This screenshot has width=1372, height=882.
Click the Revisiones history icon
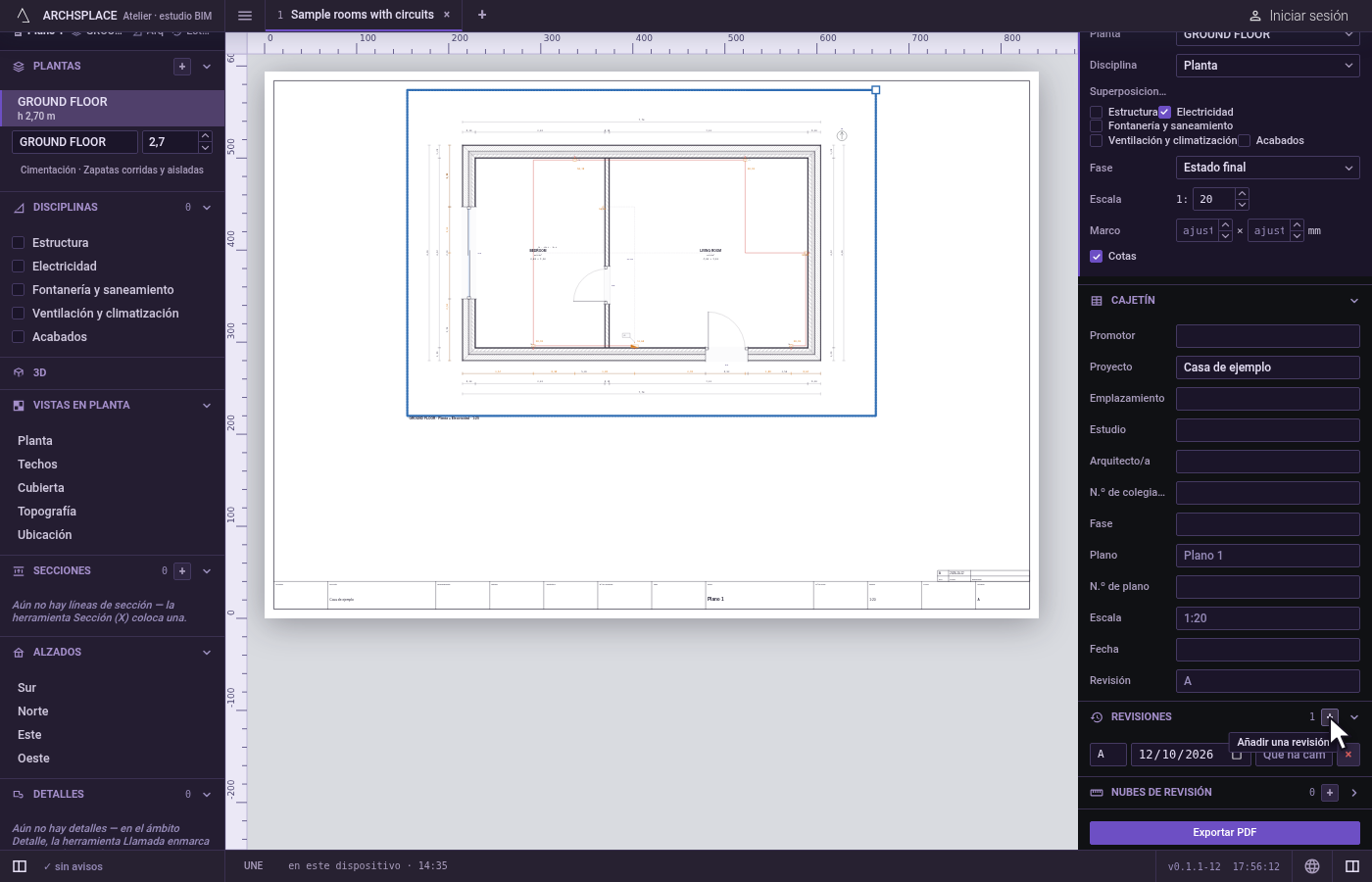coord(1097,717)
